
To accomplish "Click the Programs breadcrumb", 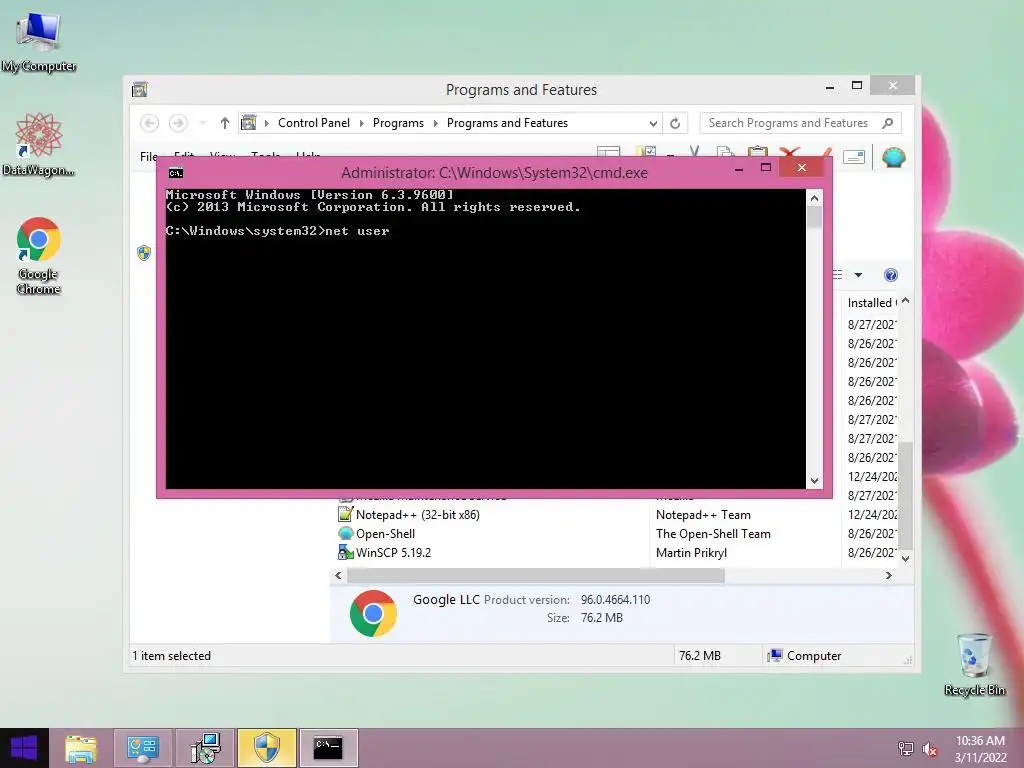I will point(398,123).
